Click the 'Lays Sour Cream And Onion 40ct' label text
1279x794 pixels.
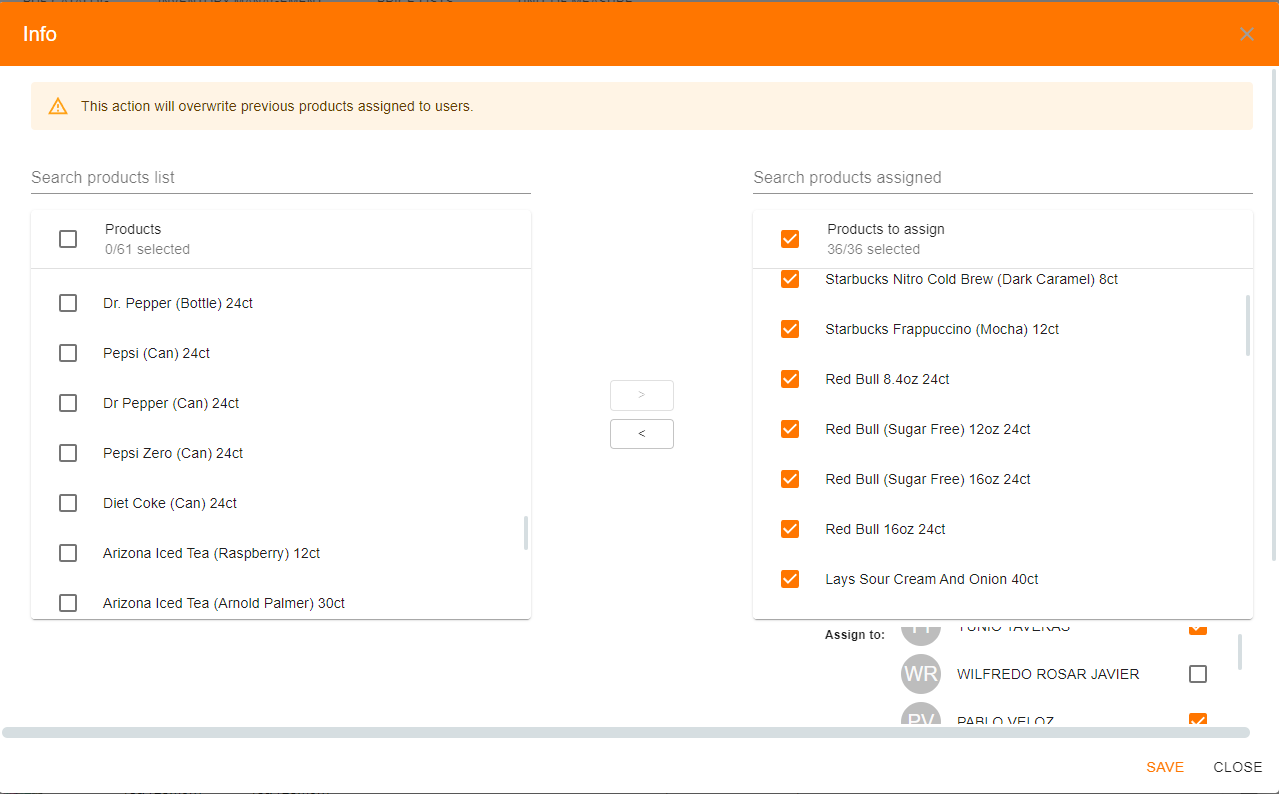tap(932, 579)
